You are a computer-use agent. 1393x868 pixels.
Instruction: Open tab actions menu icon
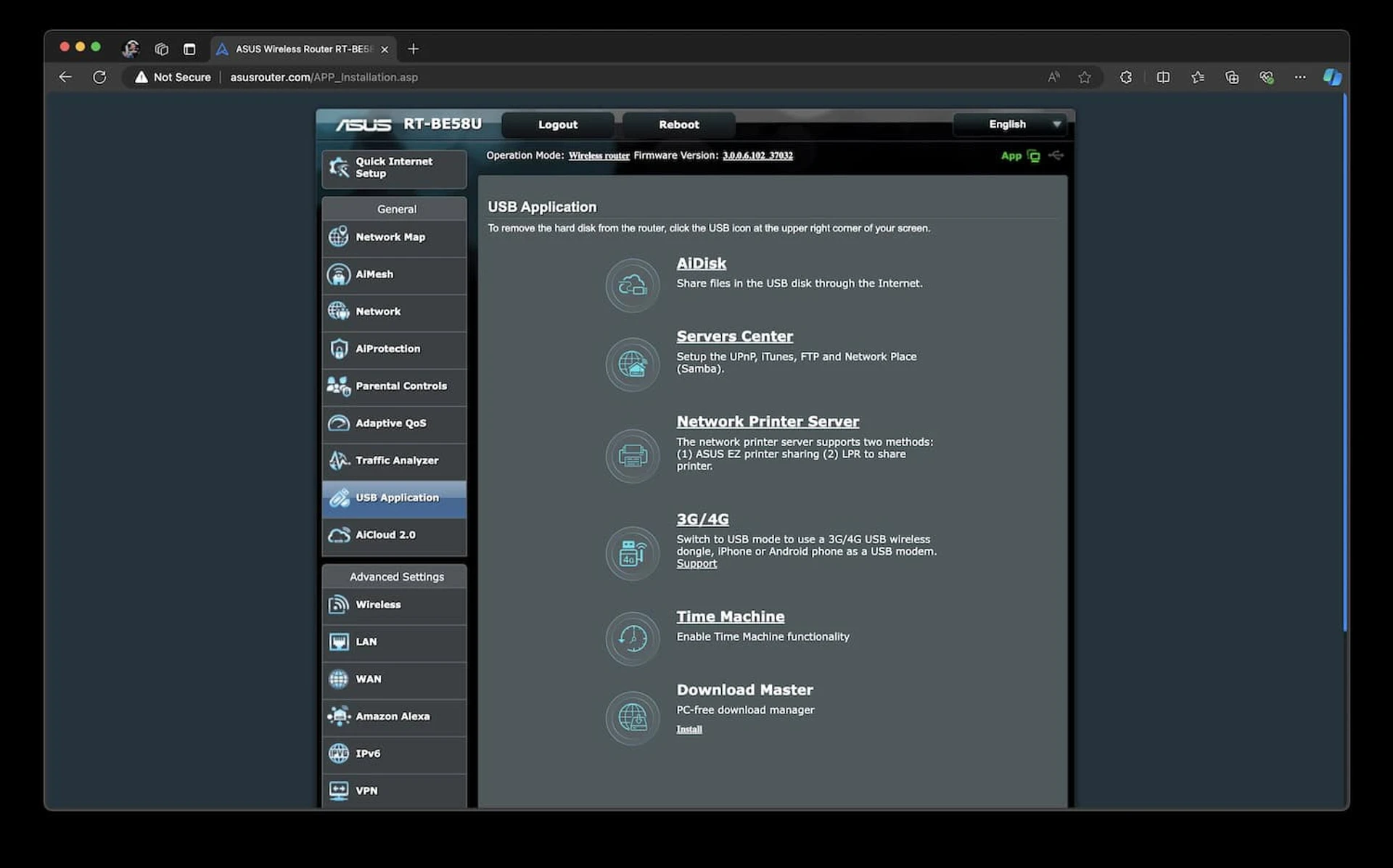[189, 49]
